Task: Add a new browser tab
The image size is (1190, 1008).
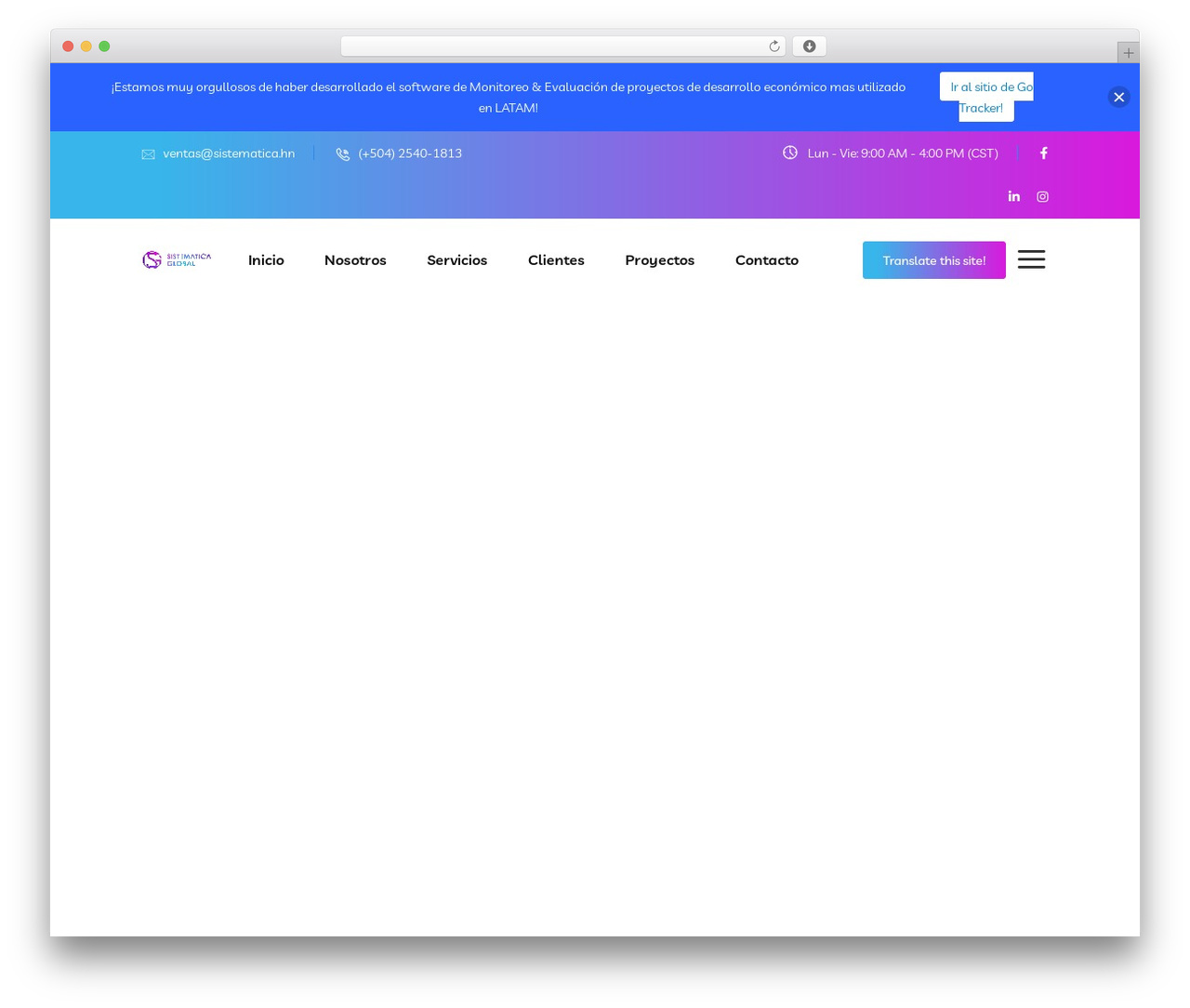Action: pyautogui.click(x=1128, y=53)
